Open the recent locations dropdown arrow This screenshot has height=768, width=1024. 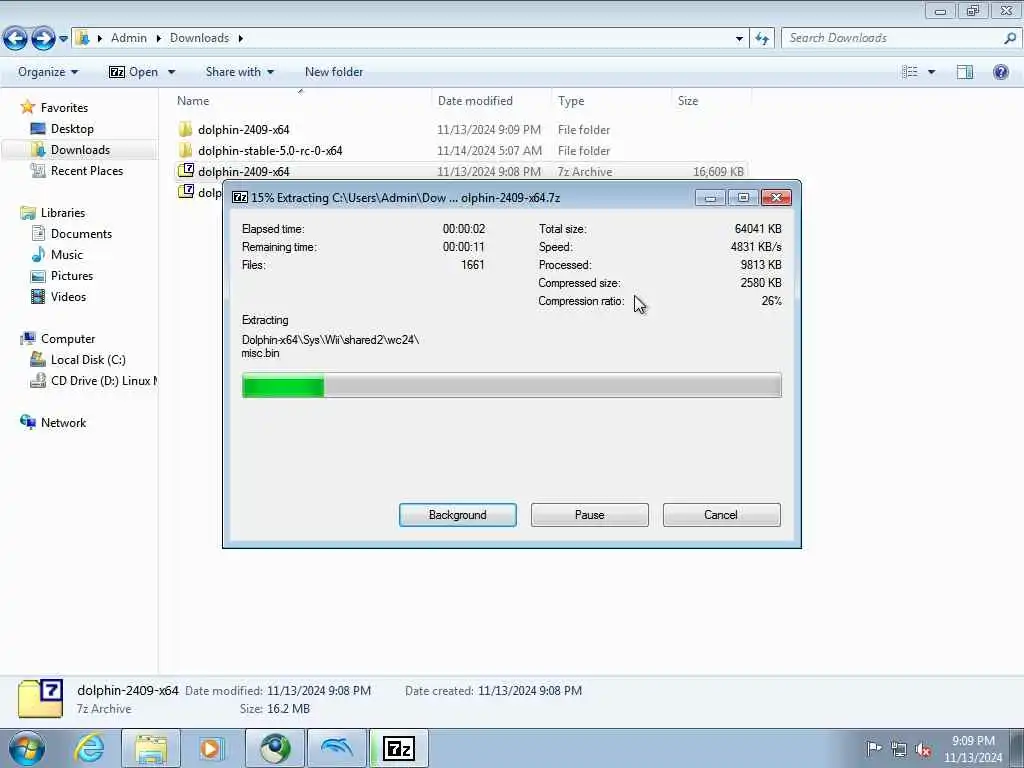click(x=63, y=39)
